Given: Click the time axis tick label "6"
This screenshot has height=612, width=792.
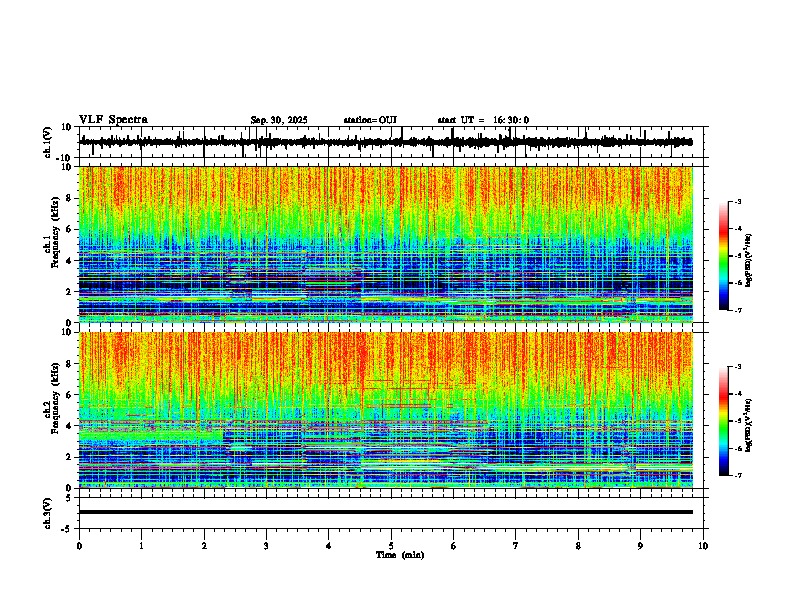Looking at the screenshot, I should 454,546.
